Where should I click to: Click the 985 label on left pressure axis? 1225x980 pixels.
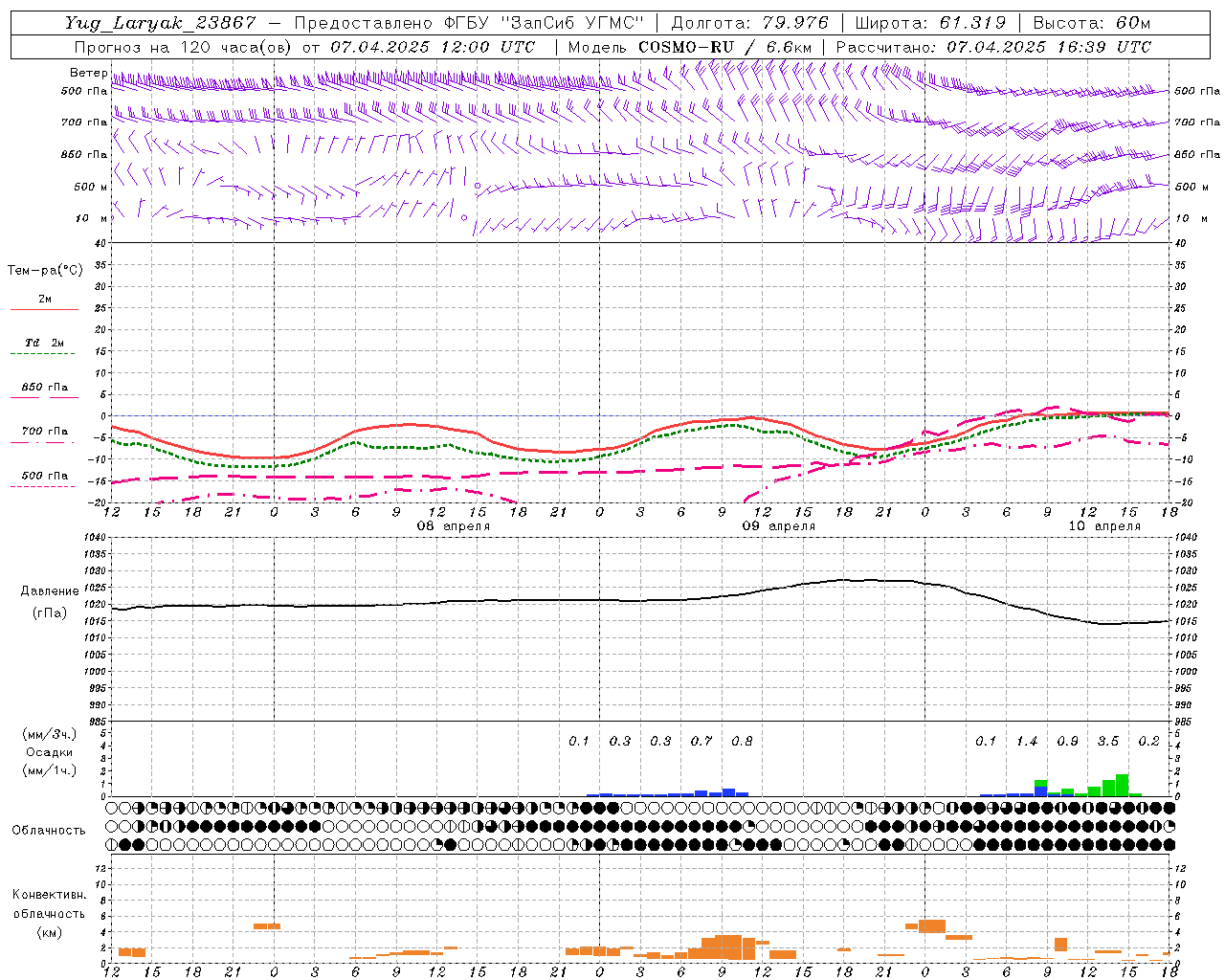[x=99, y=722]
